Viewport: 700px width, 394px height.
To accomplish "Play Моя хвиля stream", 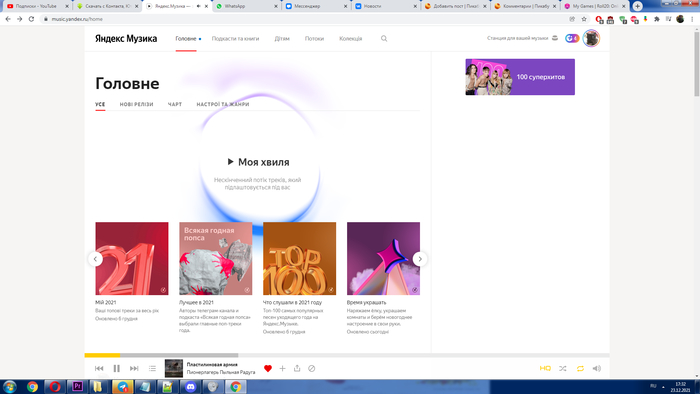I will 258,162.
